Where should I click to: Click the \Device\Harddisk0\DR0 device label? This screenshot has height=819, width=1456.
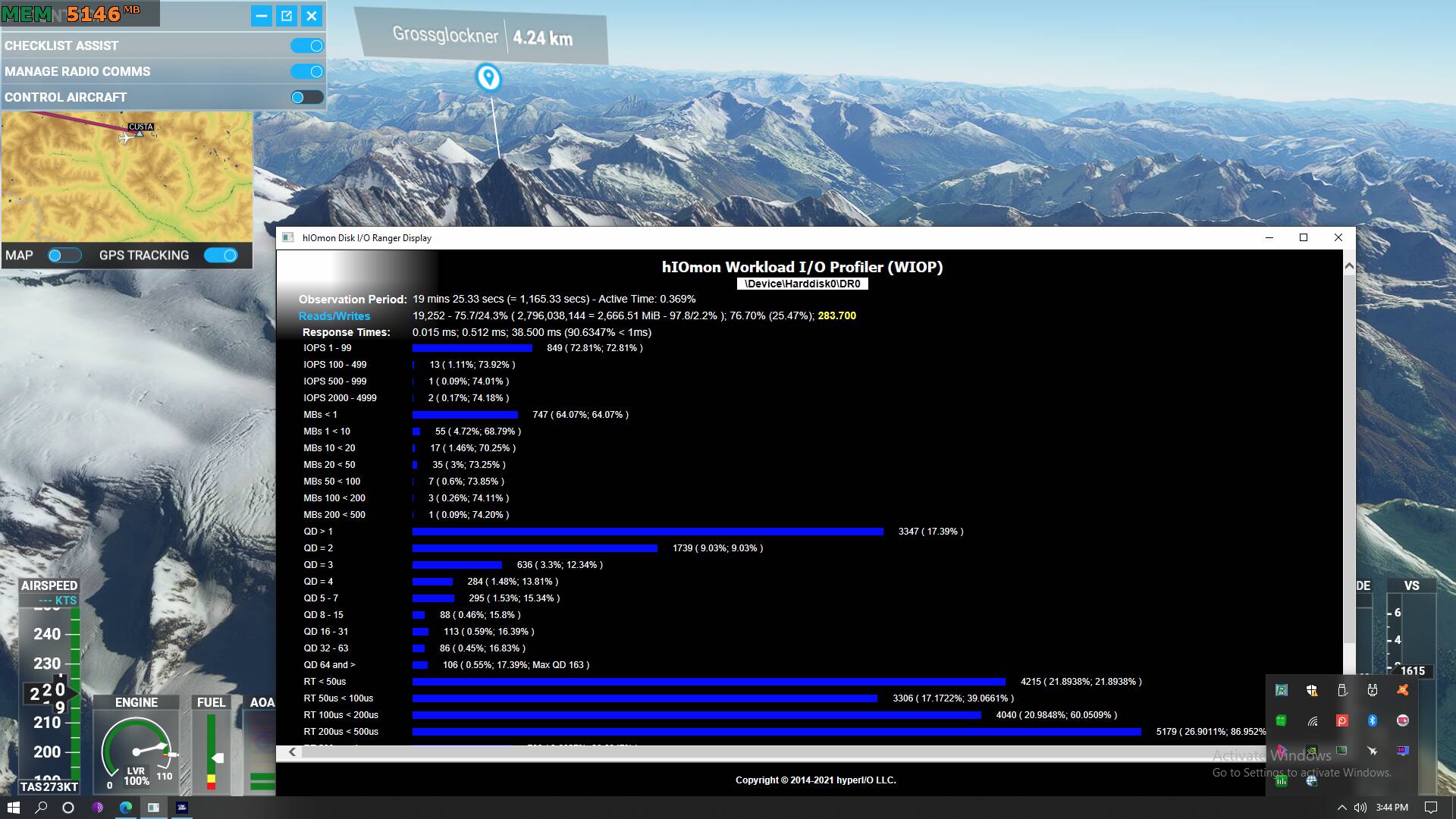[802, 284]
